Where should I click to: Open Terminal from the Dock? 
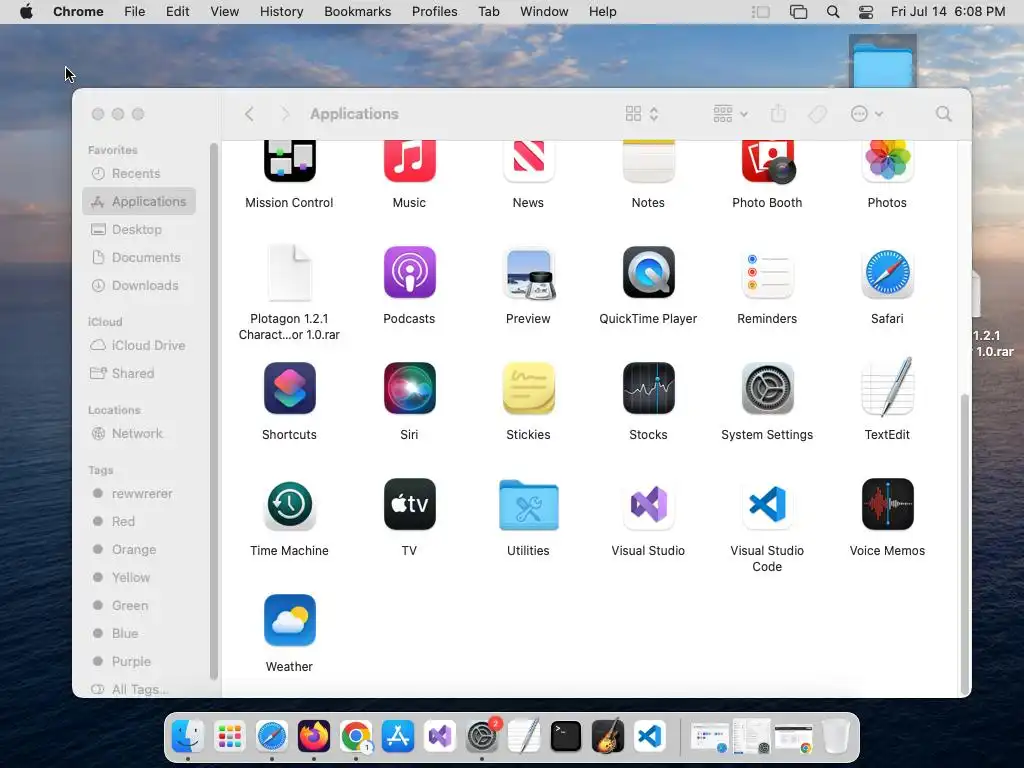click(x=566, y=737)
